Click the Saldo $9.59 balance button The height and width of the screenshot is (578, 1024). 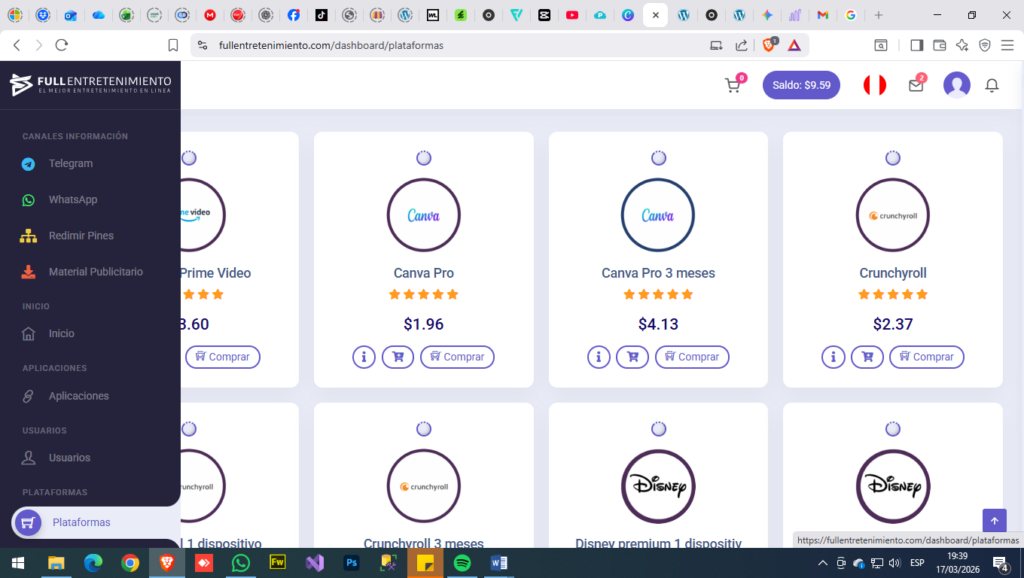pyautogui.click(x=801, y=86)
